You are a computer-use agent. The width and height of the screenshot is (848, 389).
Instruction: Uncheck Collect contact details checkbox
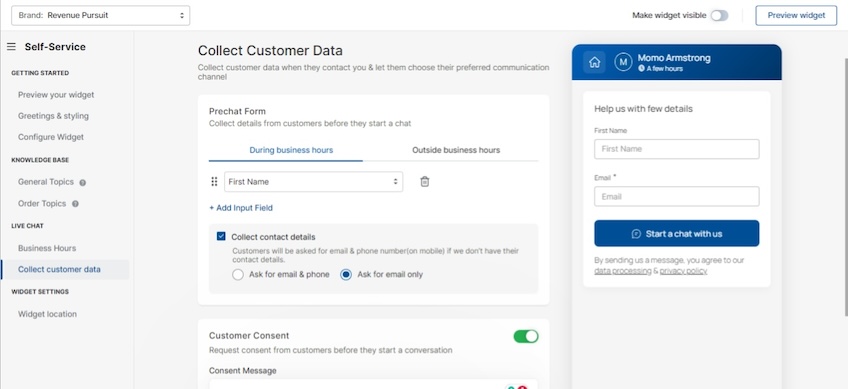[221, 236]
